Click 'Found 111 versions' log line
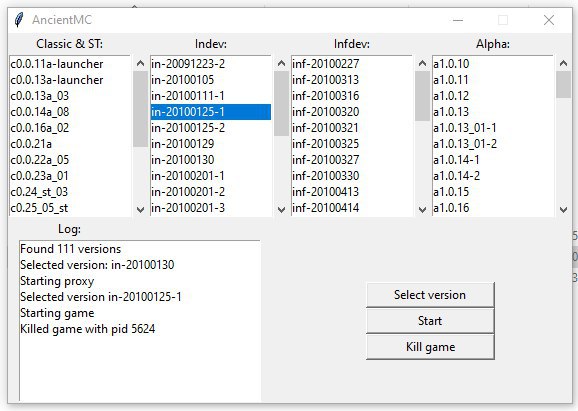The image size is (578, 411). (70, 249)
